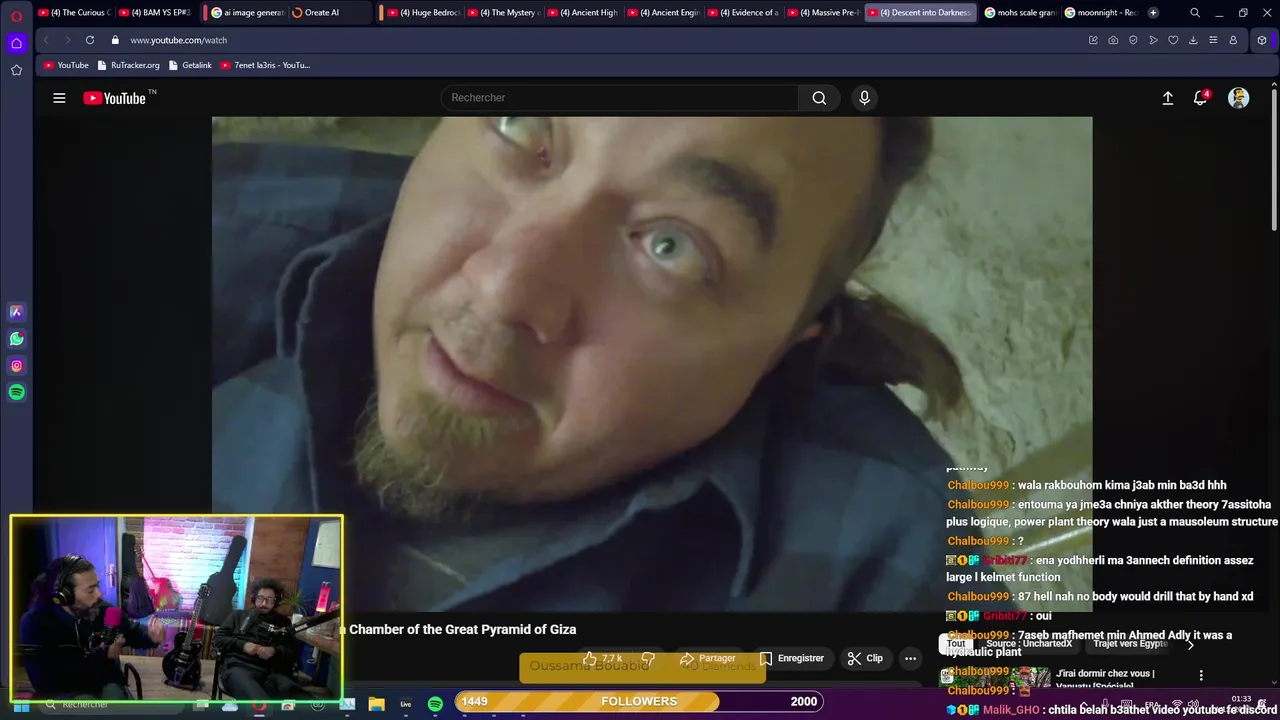Switch to 'ai image generat' tab
This screenshot has width=1280, height=720.
(x=247, y=13)
